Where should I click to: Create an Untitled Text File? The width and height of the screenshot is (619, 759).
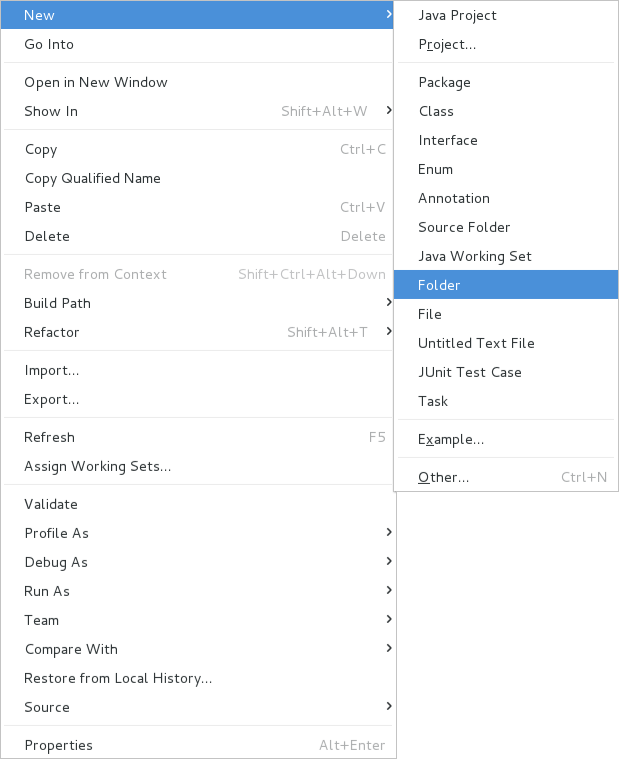[506, 343]
